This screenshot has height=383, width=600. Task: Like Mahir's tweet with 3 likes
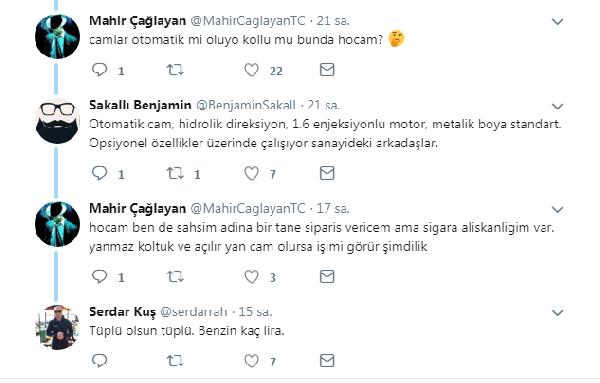[x=251, y=276]
